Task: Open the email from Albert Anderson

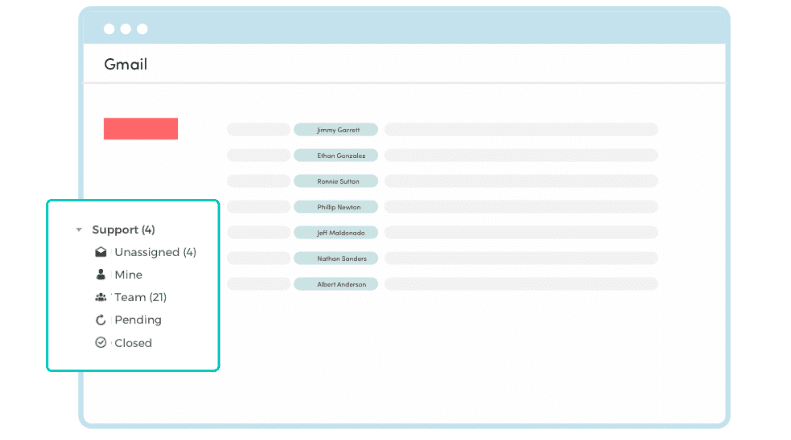Action: pos(336,284)
